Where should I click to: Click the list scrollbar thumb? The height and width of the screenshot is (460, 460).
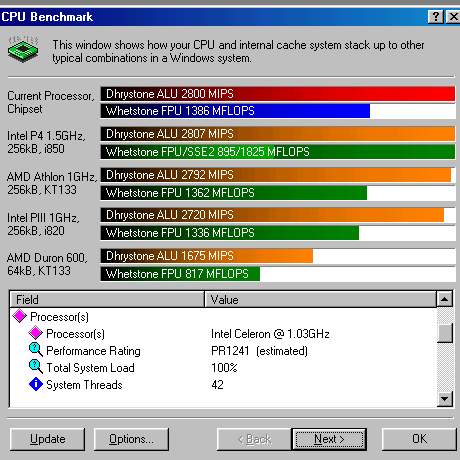click(x=445, y=333)
